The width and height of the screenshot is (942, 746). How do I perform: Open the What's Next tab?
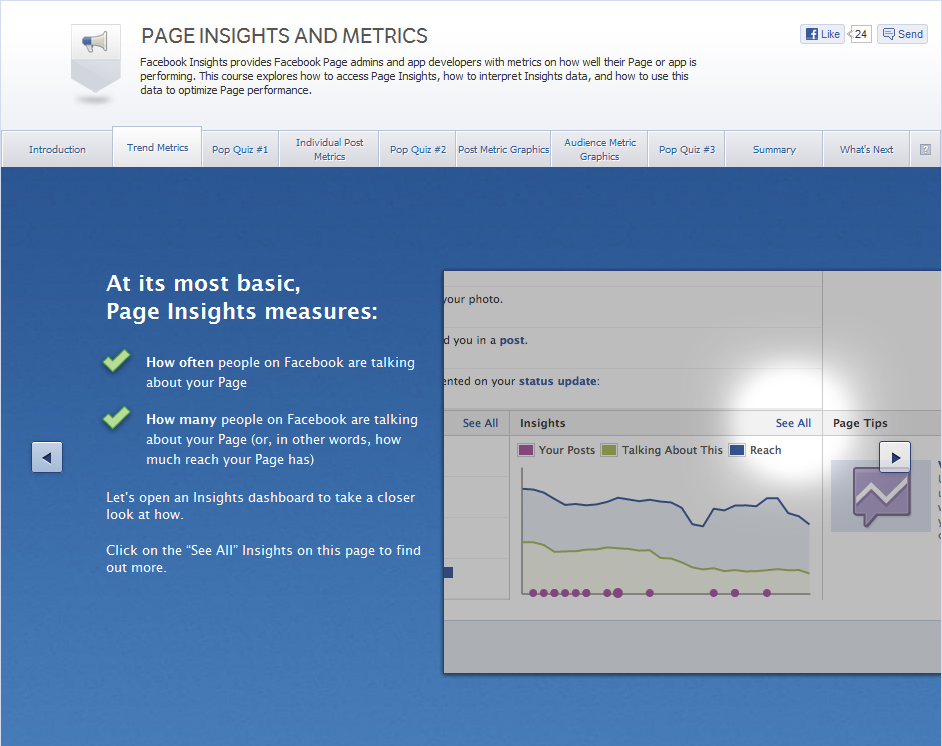pos(866,150)
